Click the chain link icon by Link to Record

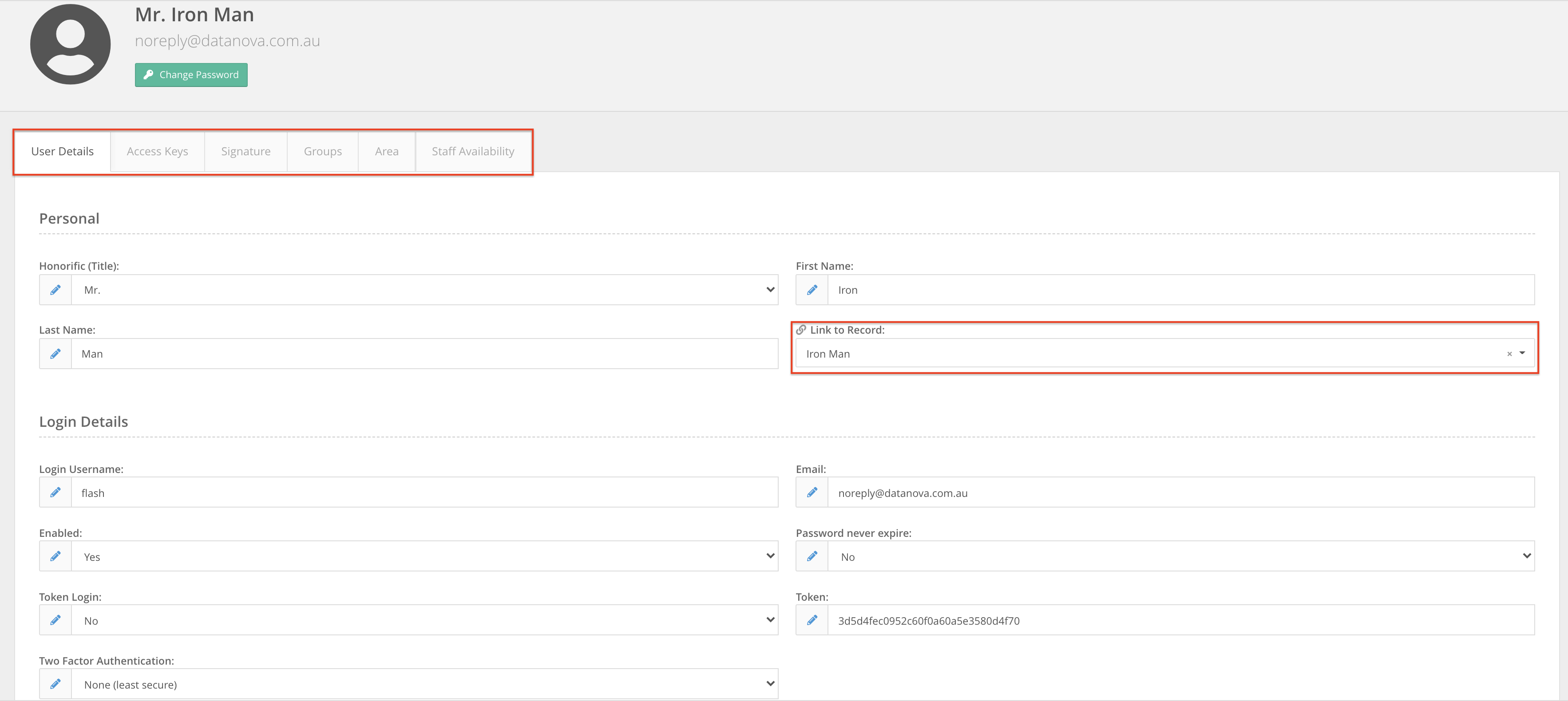801,330
